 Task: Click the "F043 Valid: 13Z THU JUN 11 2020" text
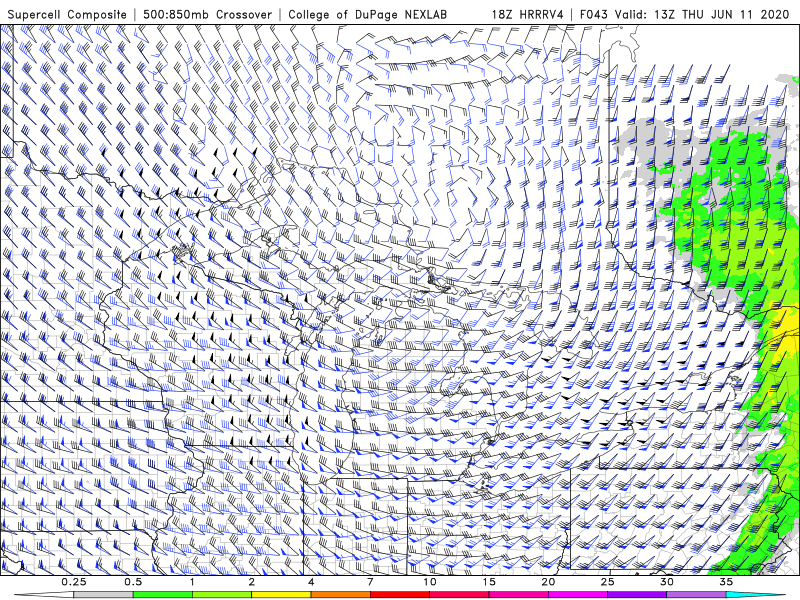tap(685, 14)
